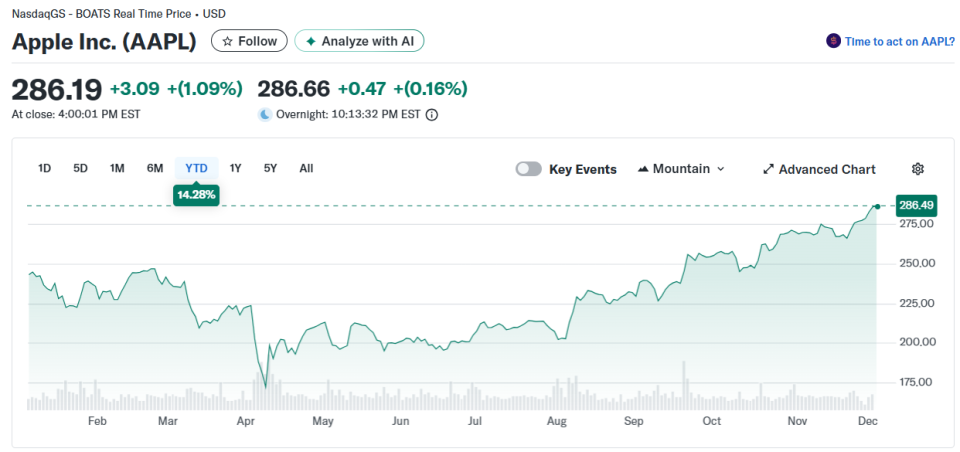Viewport: 960px width, 452px height.
Task: Open the Advanced Chart view
Action: pyautogui.click(x=826, y=169)
